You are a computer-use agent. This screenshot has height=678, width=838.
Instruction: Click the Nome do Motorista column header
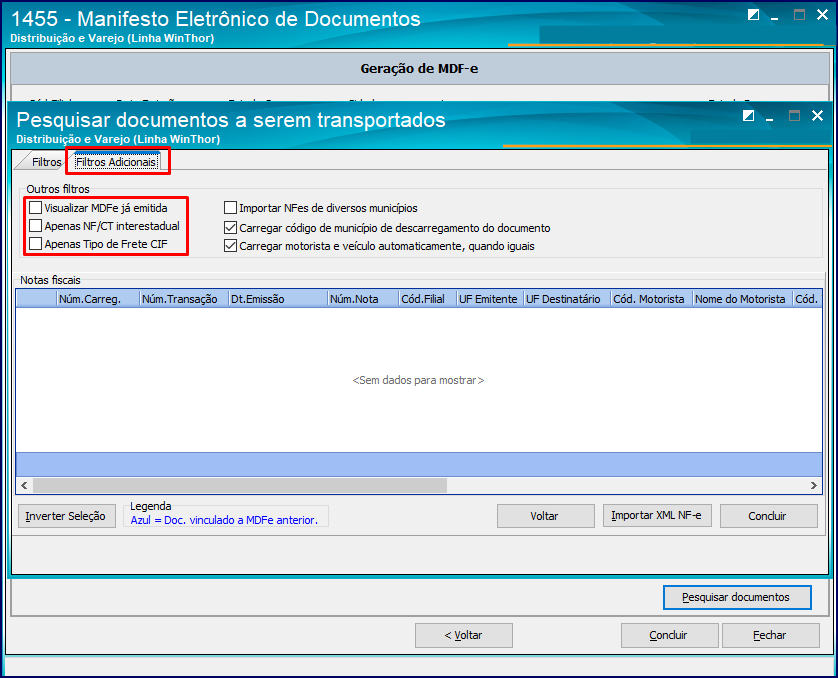point(742,299)
